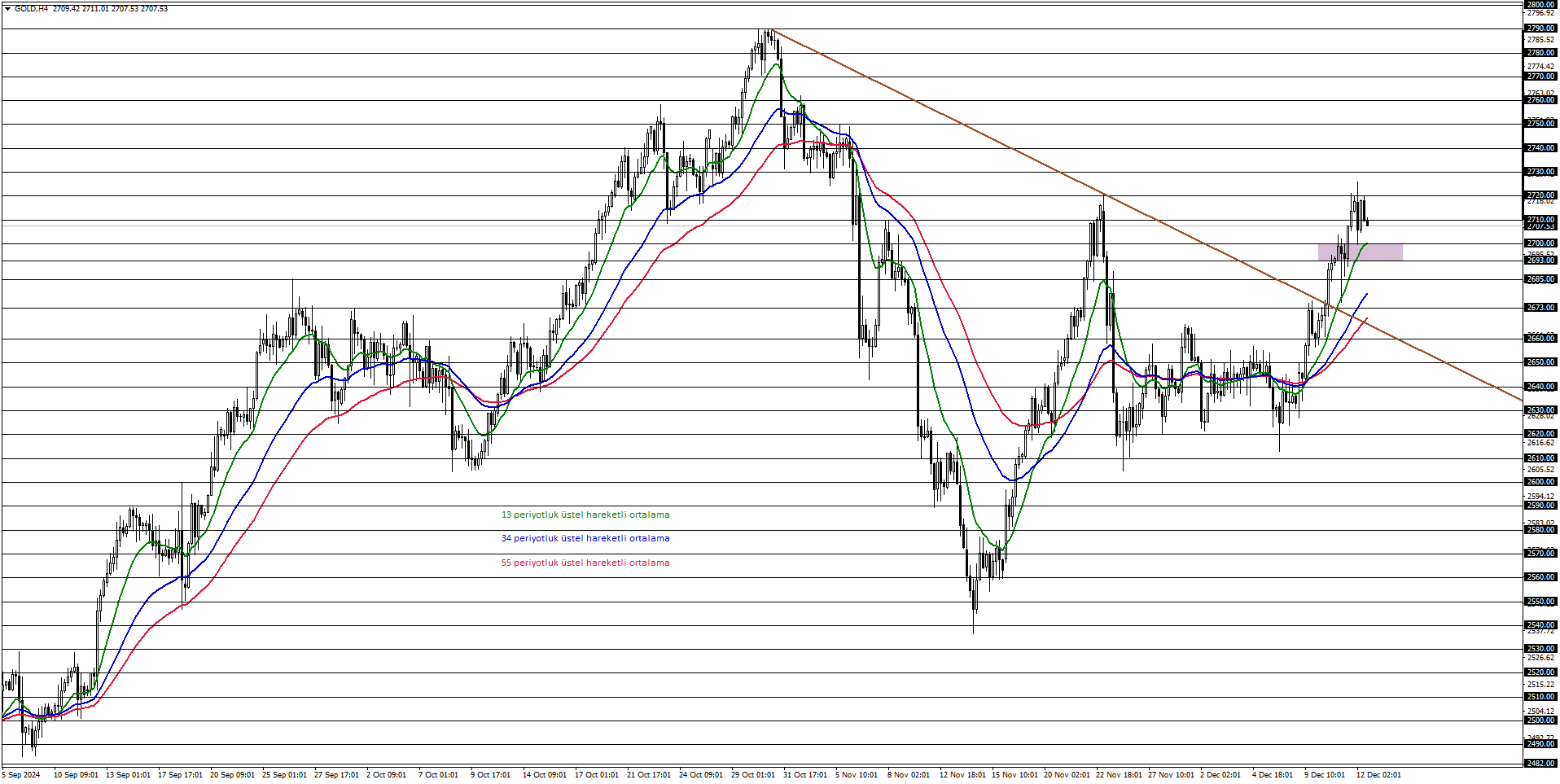
Task: Click the '17 Sep 17:01' date label
Action: [x=180, y=775]
